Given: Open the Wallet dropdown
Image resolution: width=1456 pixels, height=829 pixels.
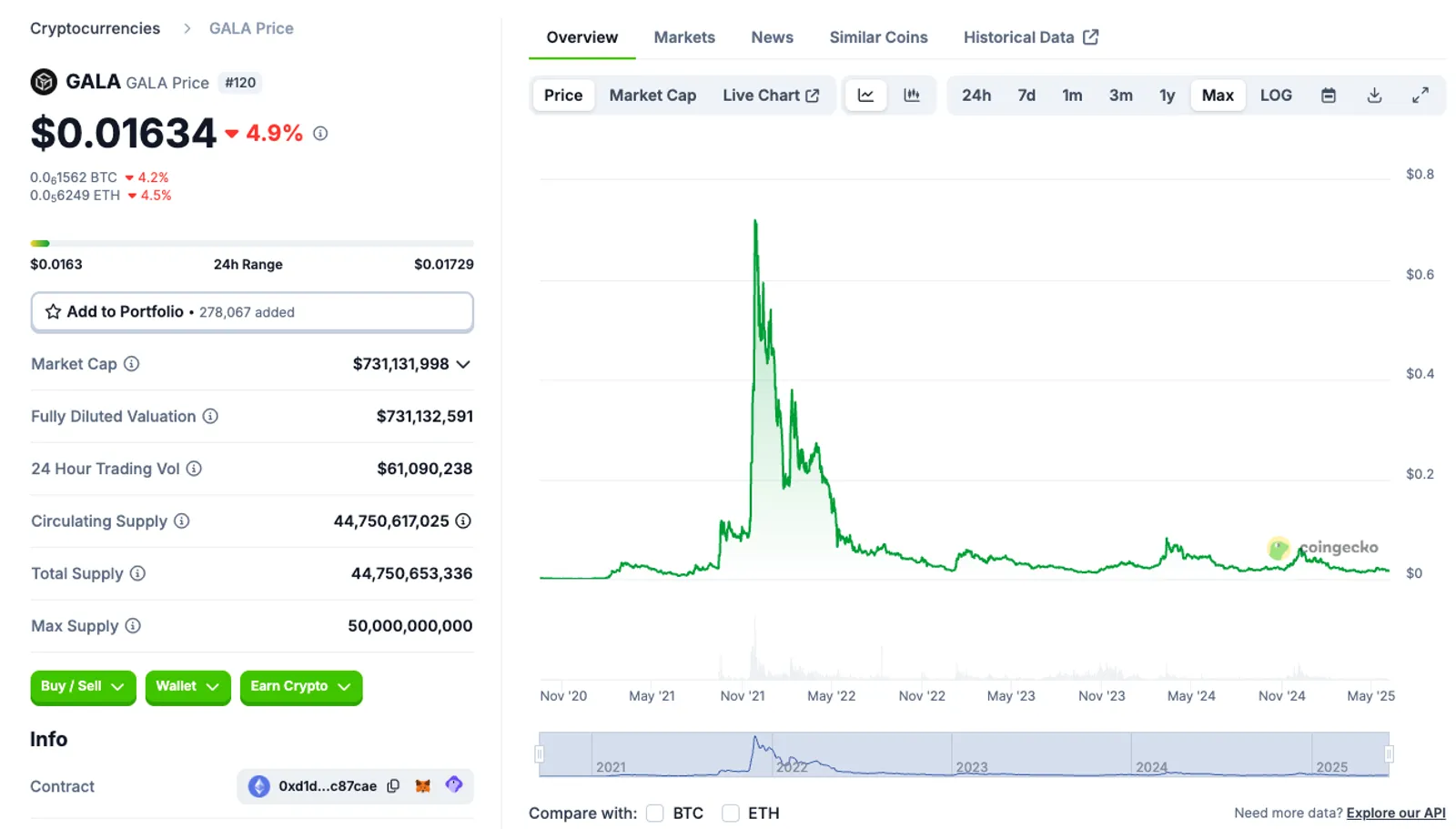Looking at the screenshot, I should (187, 687).
